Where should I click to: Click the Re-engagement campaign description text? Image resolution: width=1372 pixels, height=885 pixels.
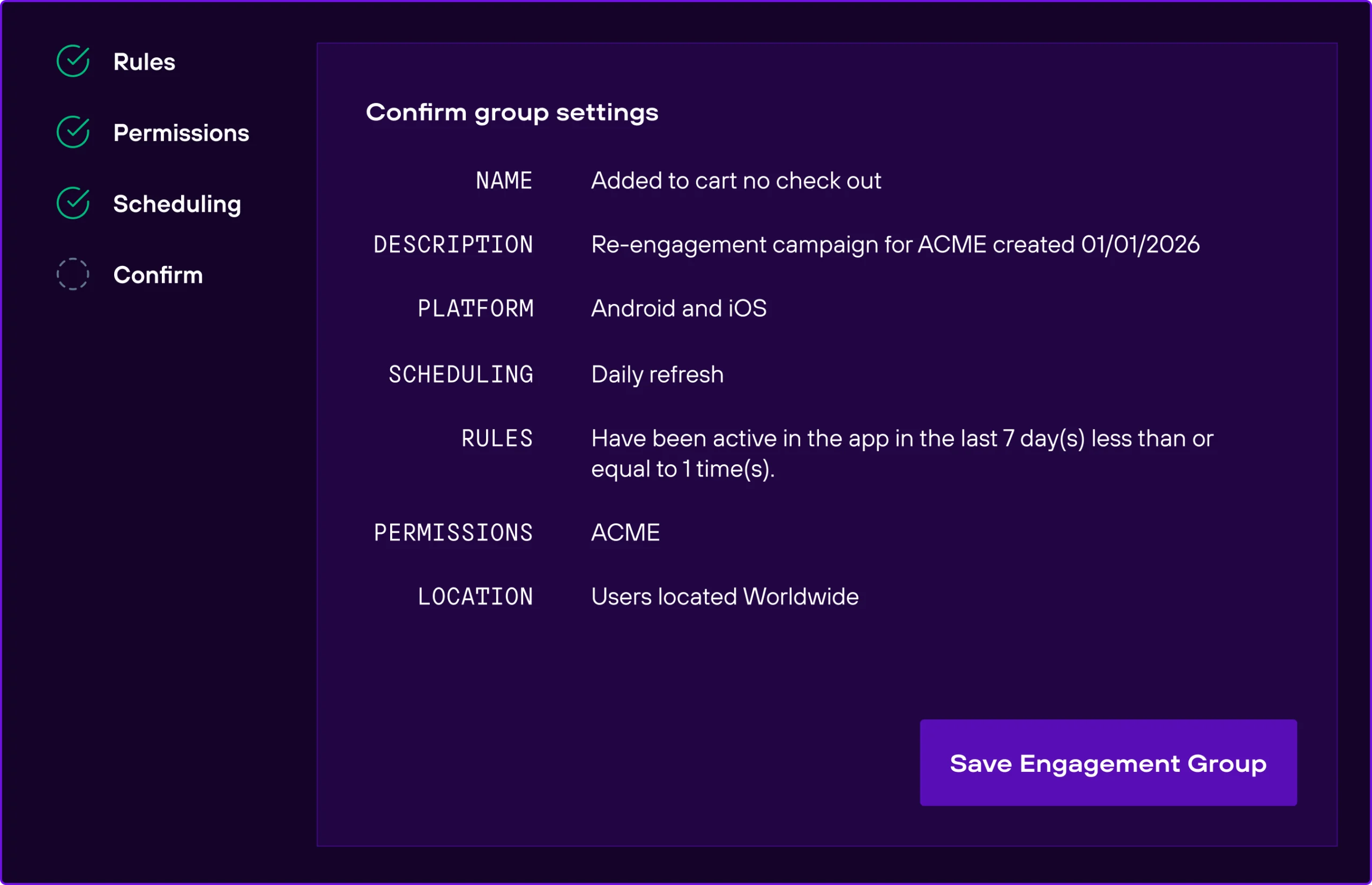[895, 245]
